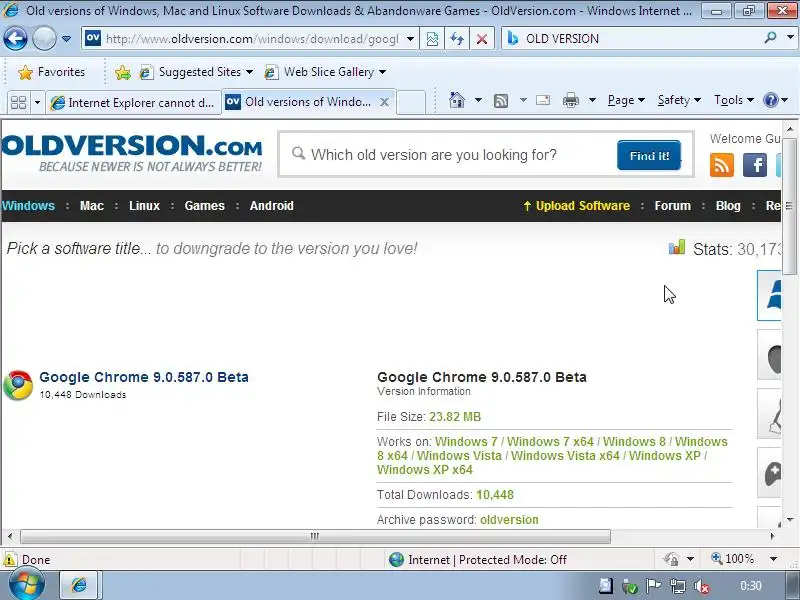Click the oldversion.com address bar URL

point(252,39)
